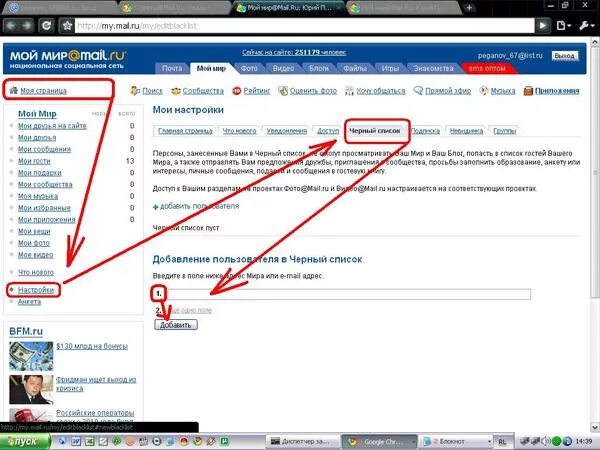The height and width of the screenshot is (450, 600).
Task: Click the Добавить button
Action: [176, 325]
